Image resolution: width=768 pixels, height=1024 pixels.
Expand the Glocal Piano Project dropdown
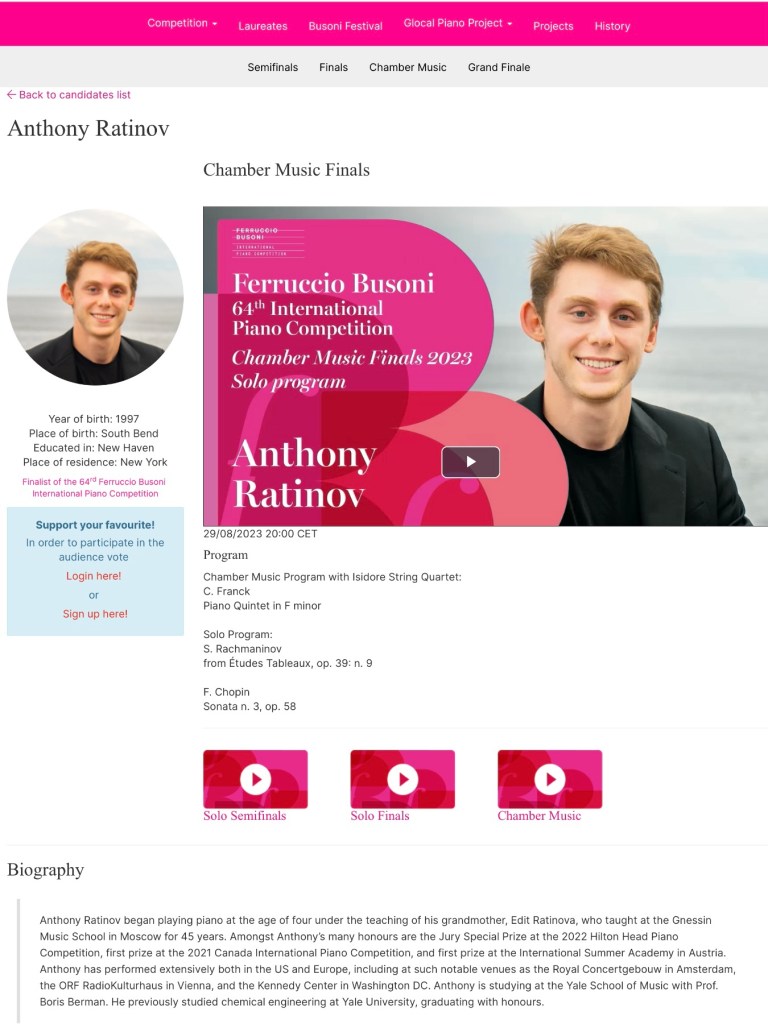pyautogui.click(x=458, y=23)
